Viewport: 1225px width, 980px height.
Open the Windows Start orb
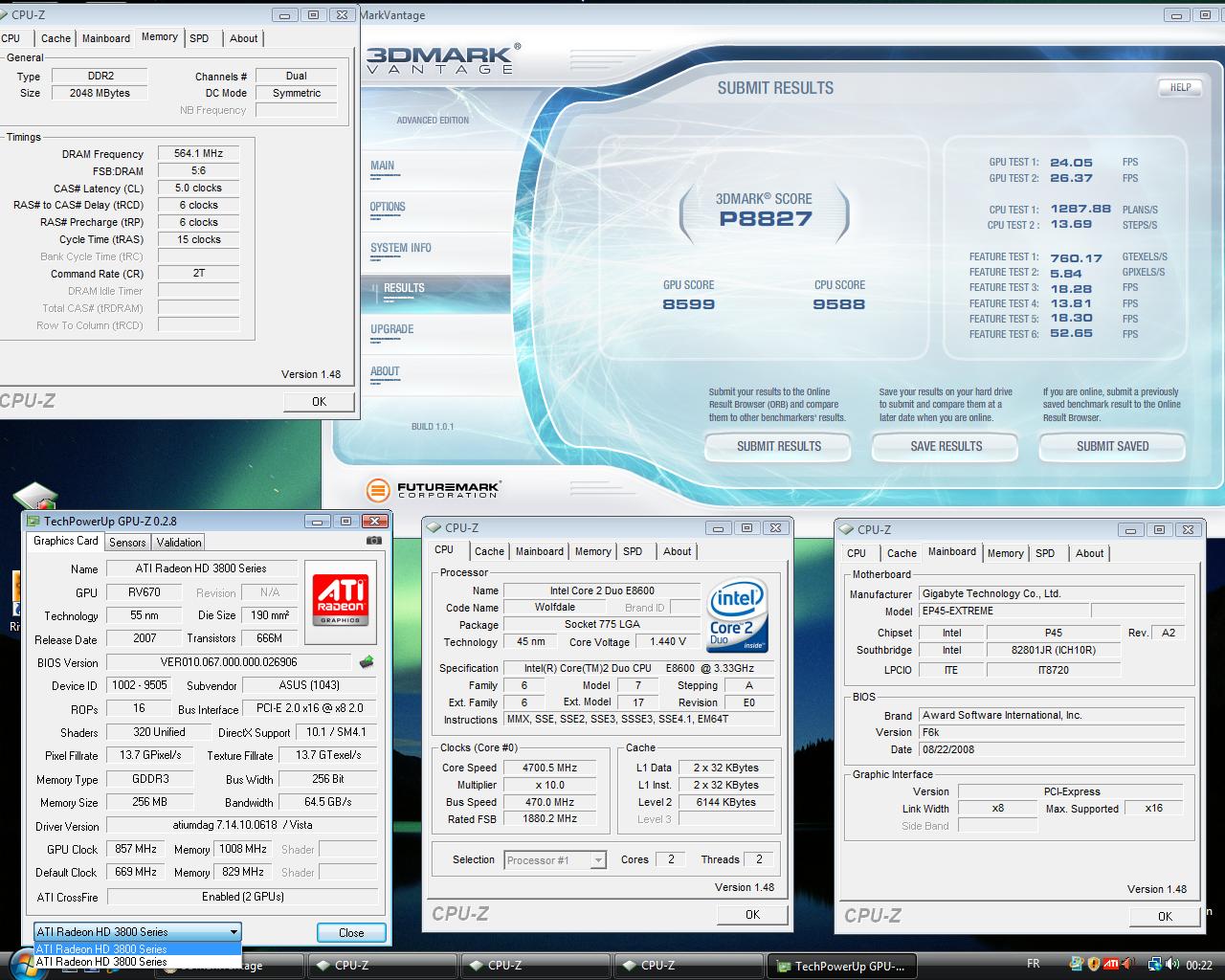[x=26, y=967]
